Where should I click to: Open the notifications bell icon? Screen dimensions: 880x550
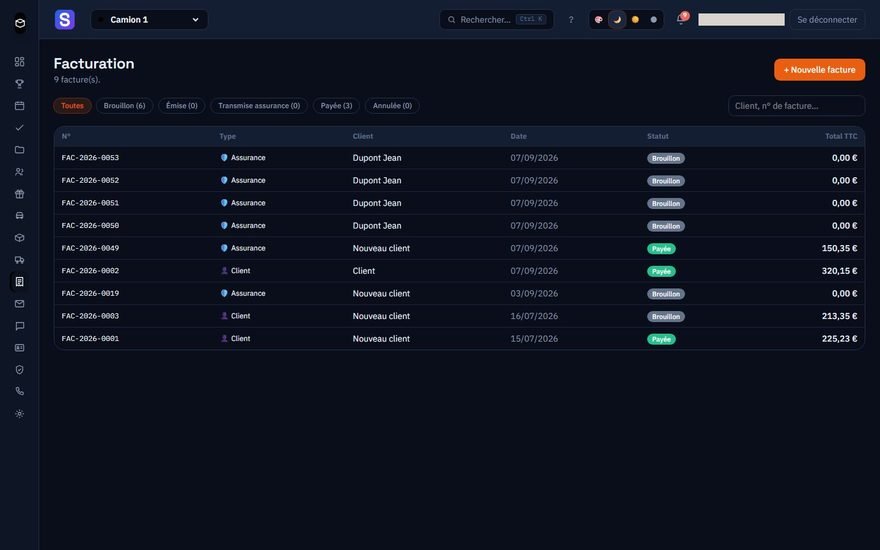click(681, 19)
